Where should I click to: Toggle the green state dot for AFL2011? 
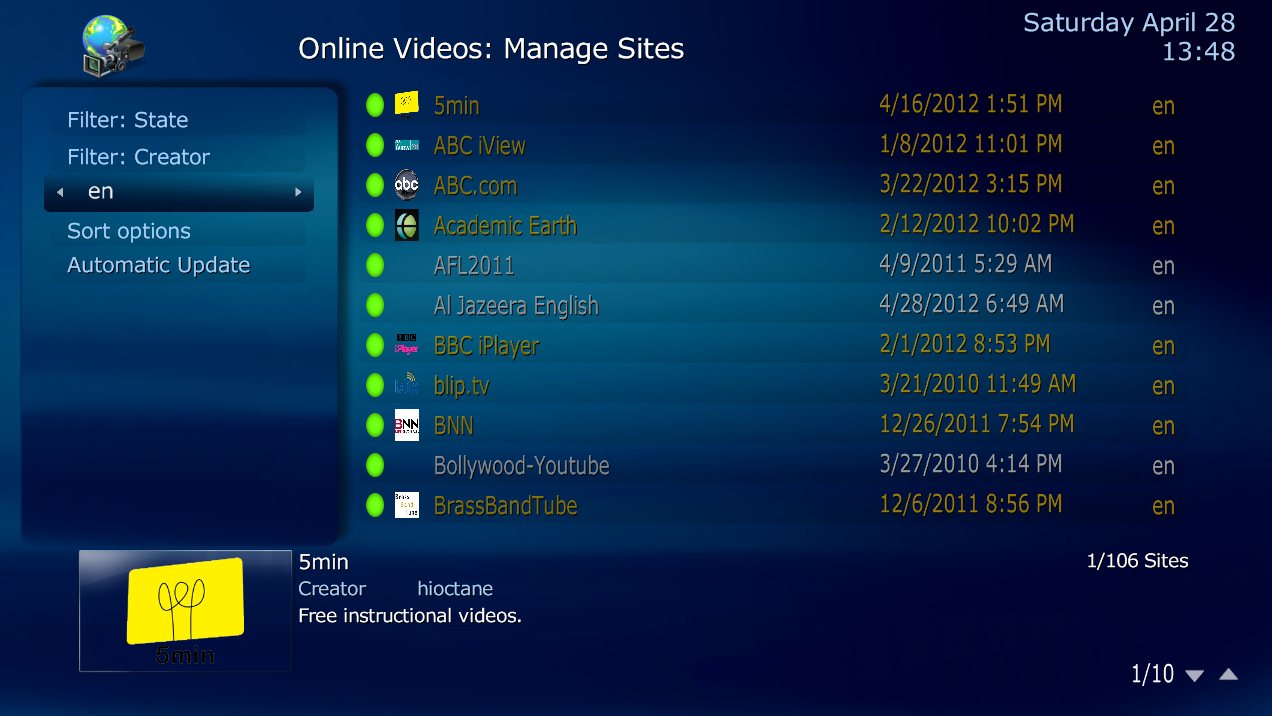(x=375, y=265)
